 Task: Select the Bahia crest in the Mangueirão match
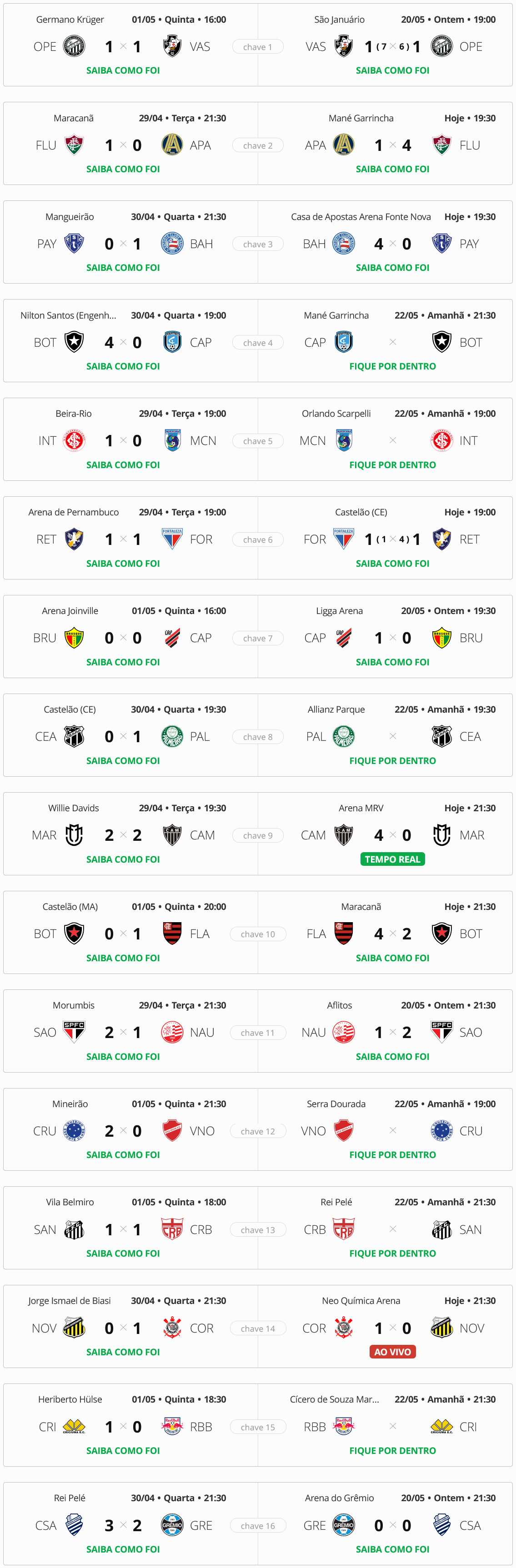click(x=172, y=244)
